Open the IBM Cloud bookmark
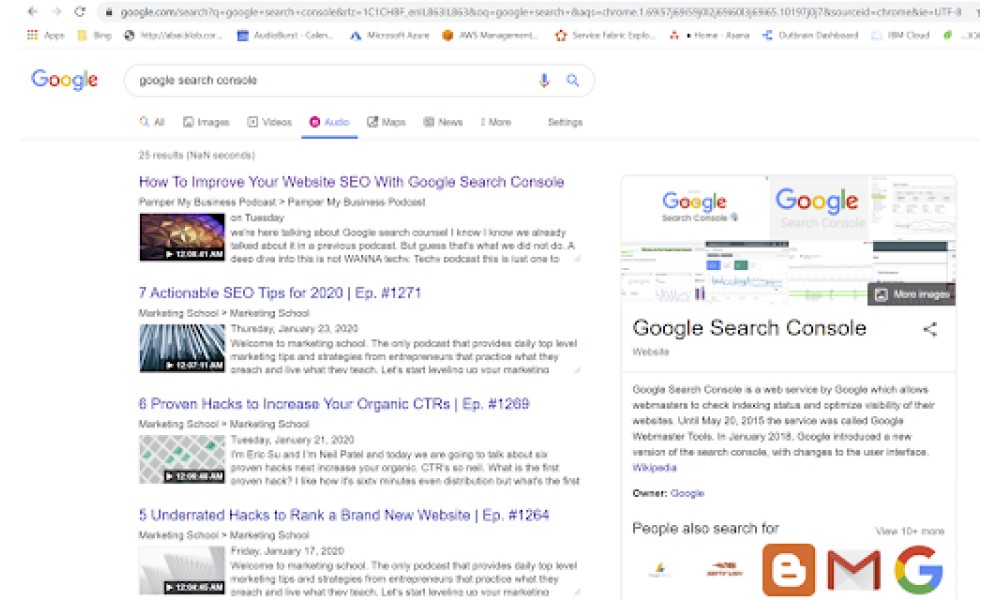The height and width of the screenshot is (600, 1000). [901, 36]
